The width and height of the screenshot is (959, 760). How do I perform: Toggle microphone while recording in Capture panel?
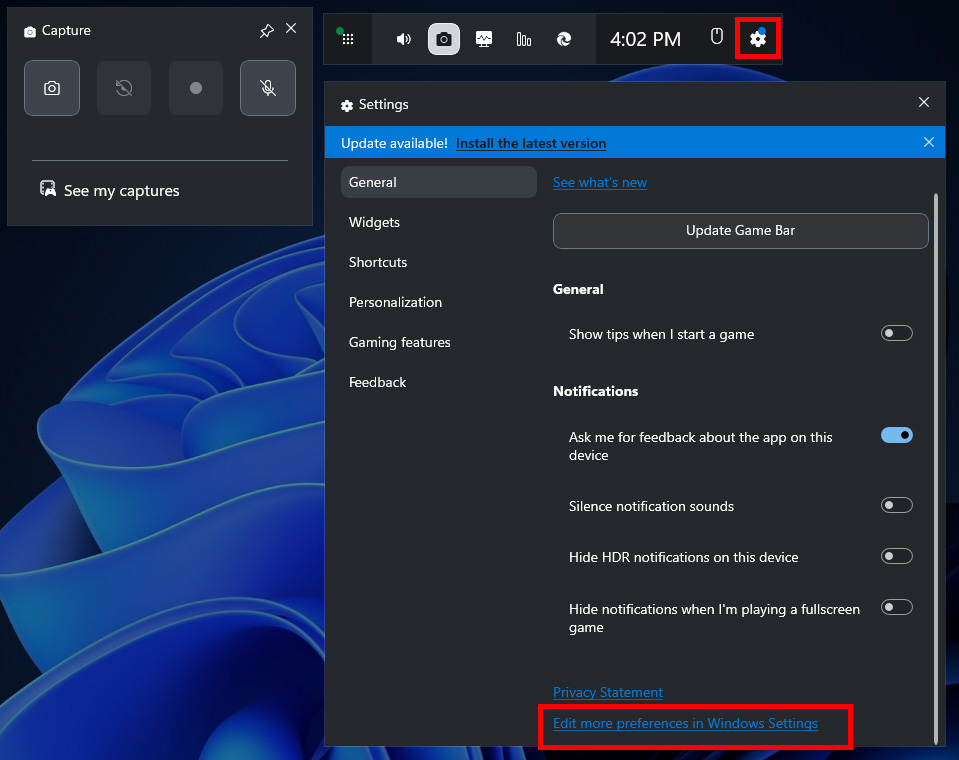[x=268, y=88]
